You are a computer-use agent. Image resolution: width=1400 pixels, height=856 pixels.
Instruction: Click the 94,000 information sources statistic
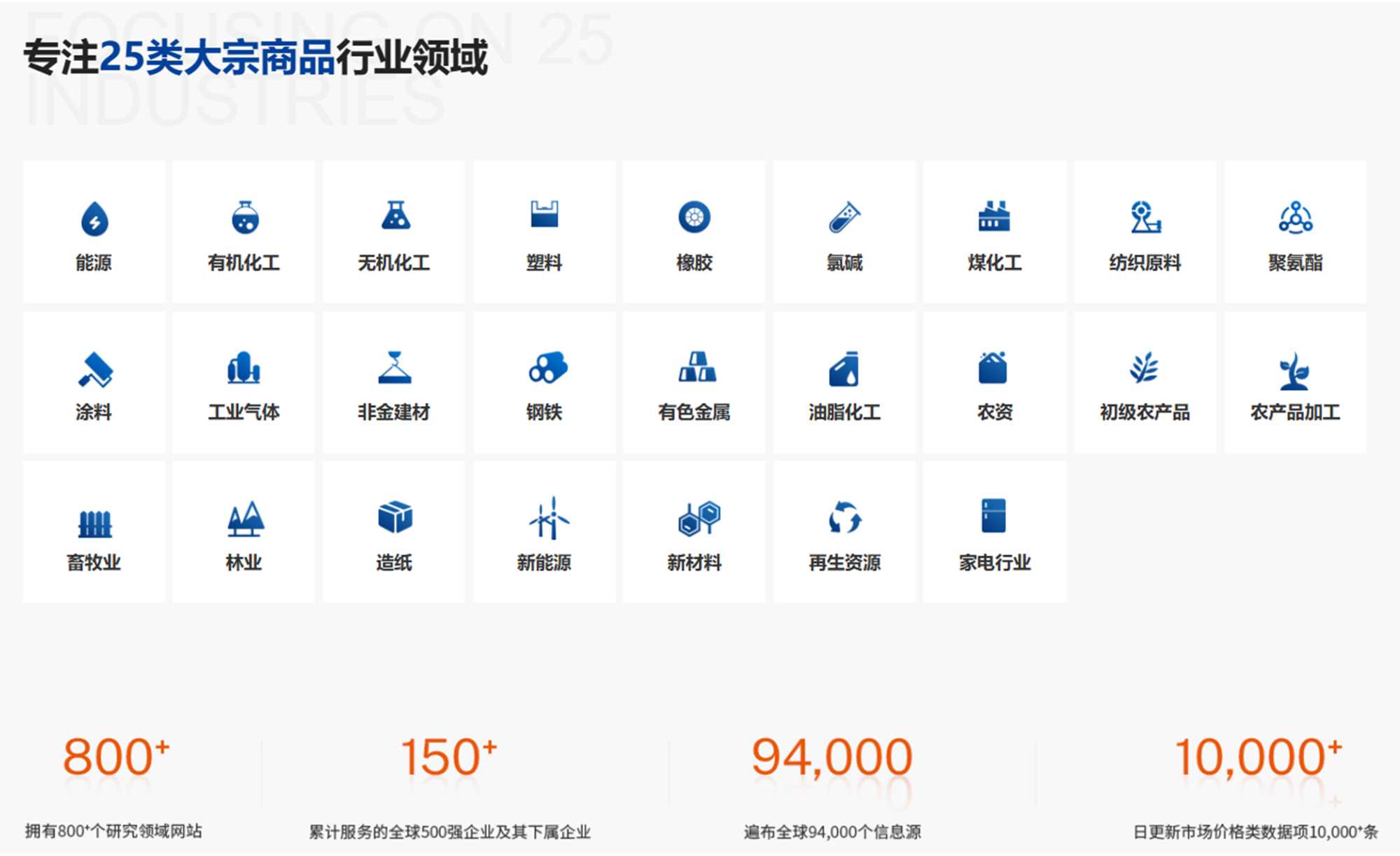pyautogui.click(x=832, y=758)
